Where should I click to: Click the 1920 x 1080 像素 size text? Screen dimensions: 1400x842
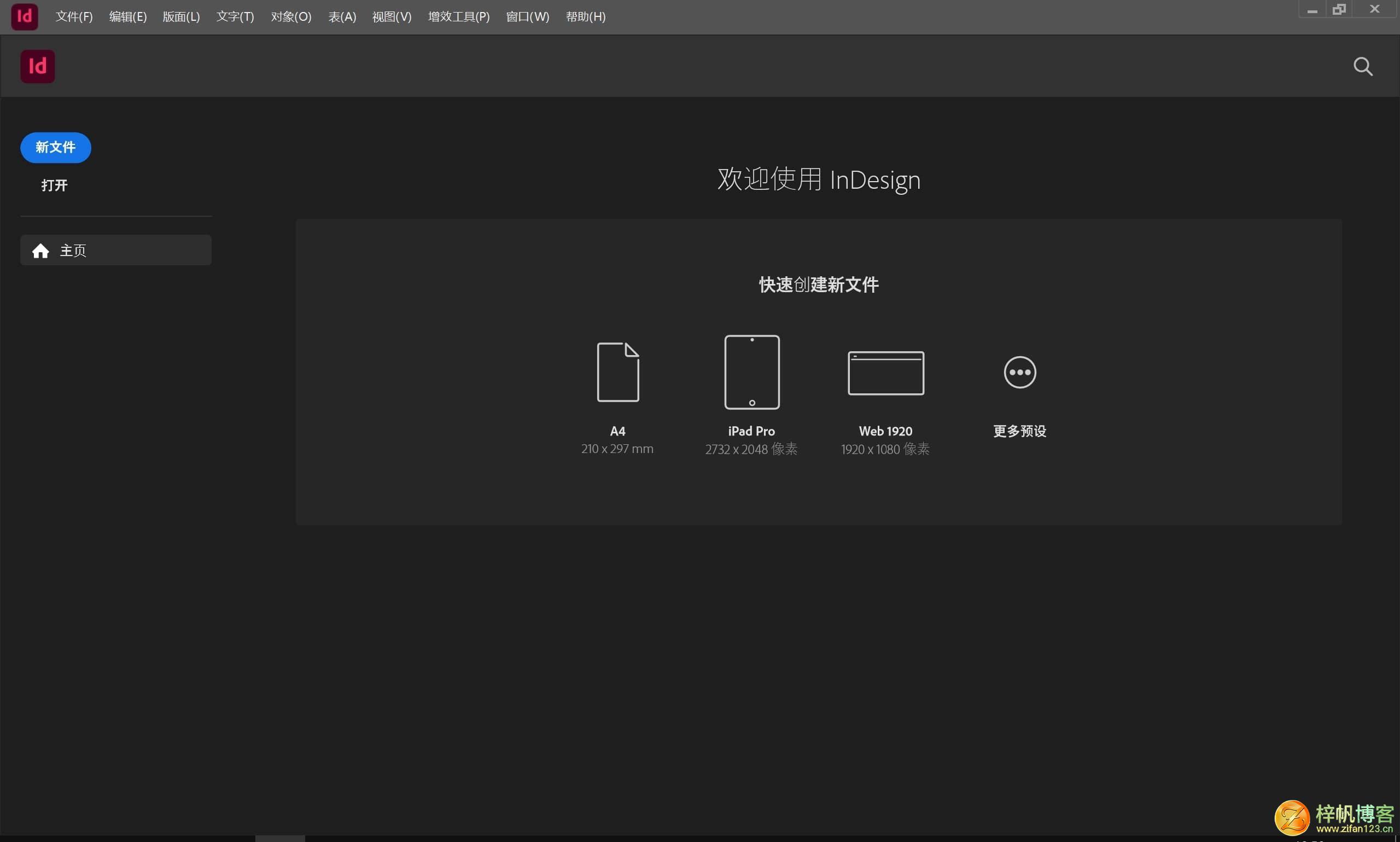click(884, 449)
